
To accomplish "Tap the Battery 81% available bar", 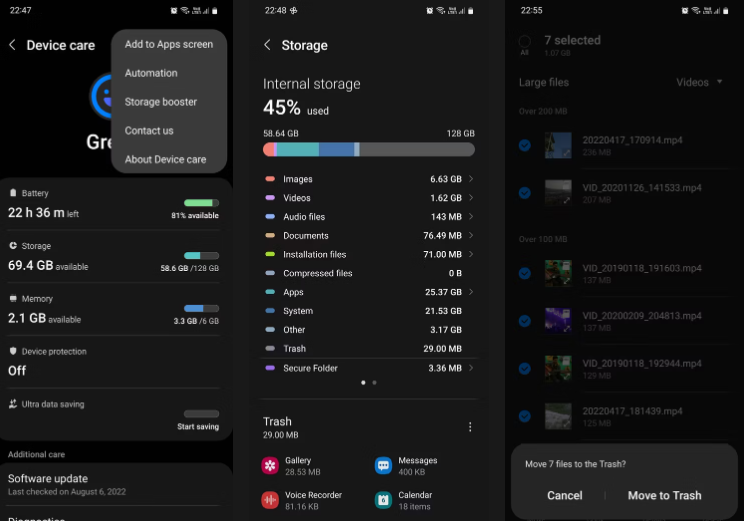I will coord(201,203).
